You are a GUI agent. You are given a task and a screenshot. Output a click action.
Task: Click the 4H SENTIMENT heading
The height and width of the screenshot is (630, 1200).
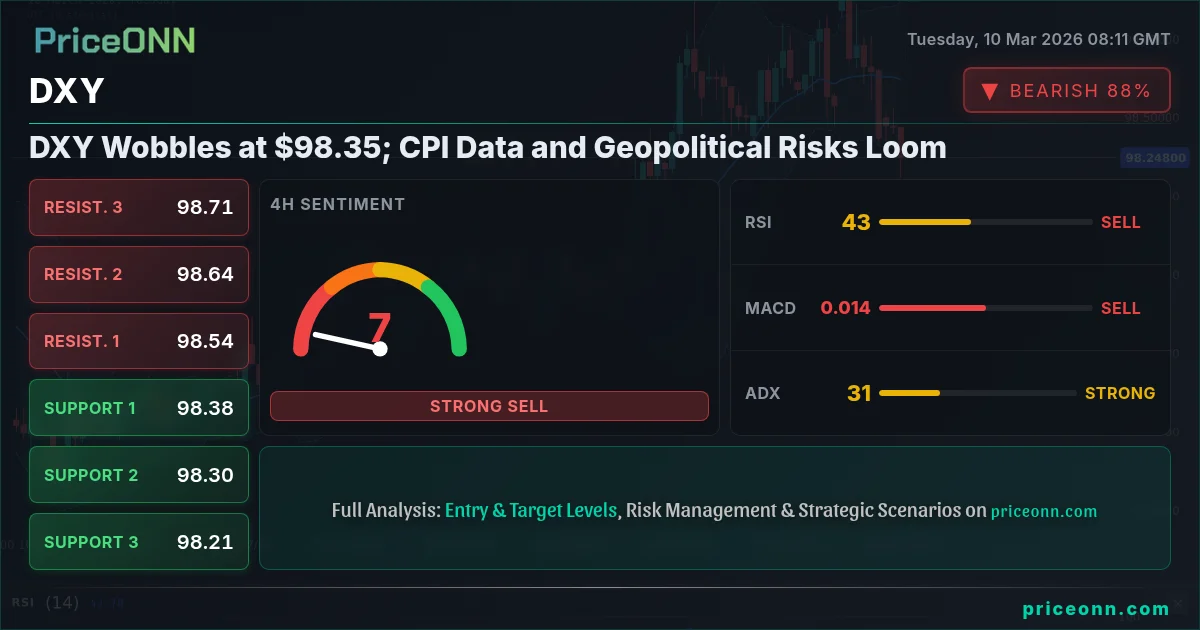tap(338, 204)
